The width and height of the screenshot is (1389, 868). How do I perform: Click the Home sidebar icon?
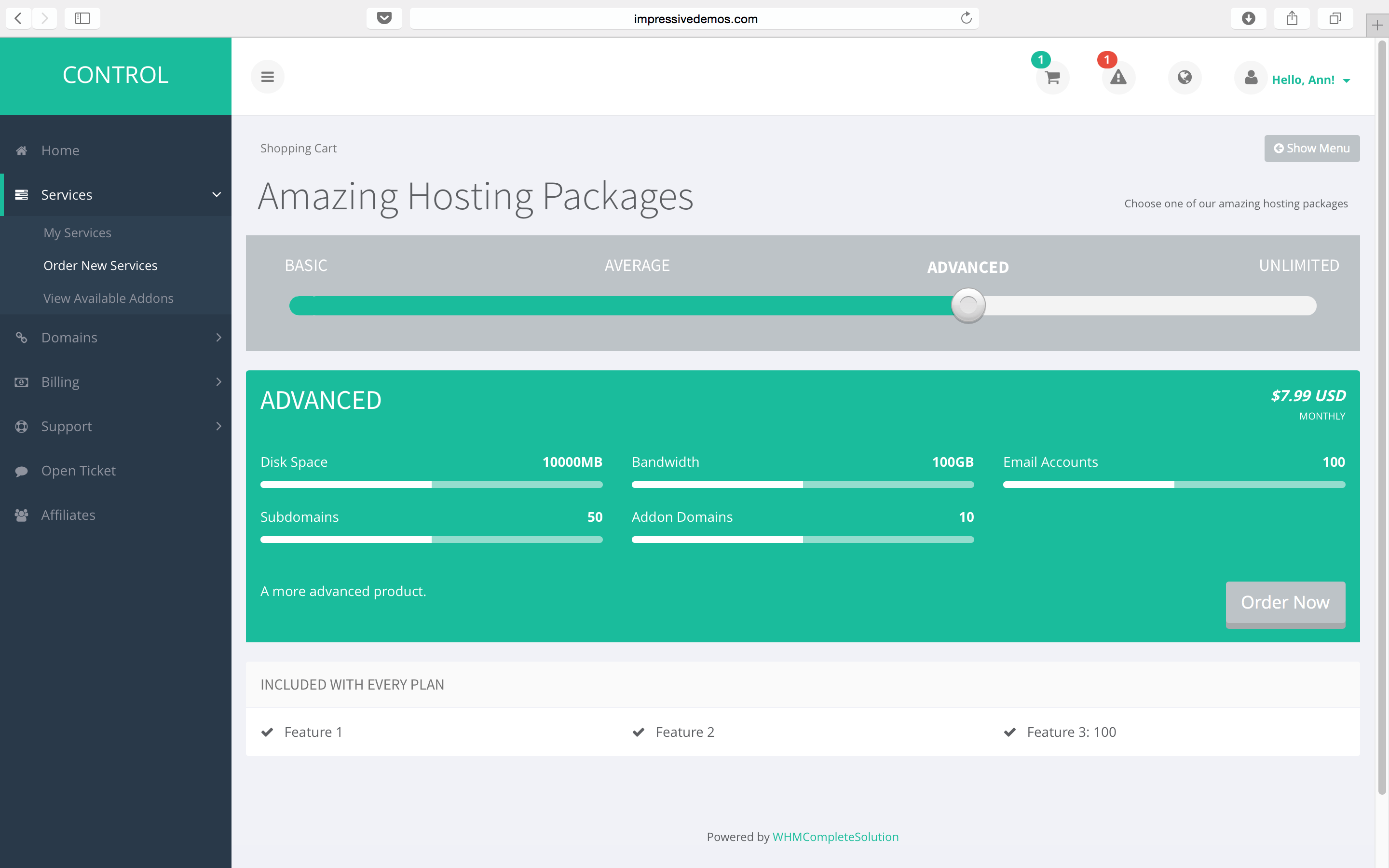[x=21, y=150]
